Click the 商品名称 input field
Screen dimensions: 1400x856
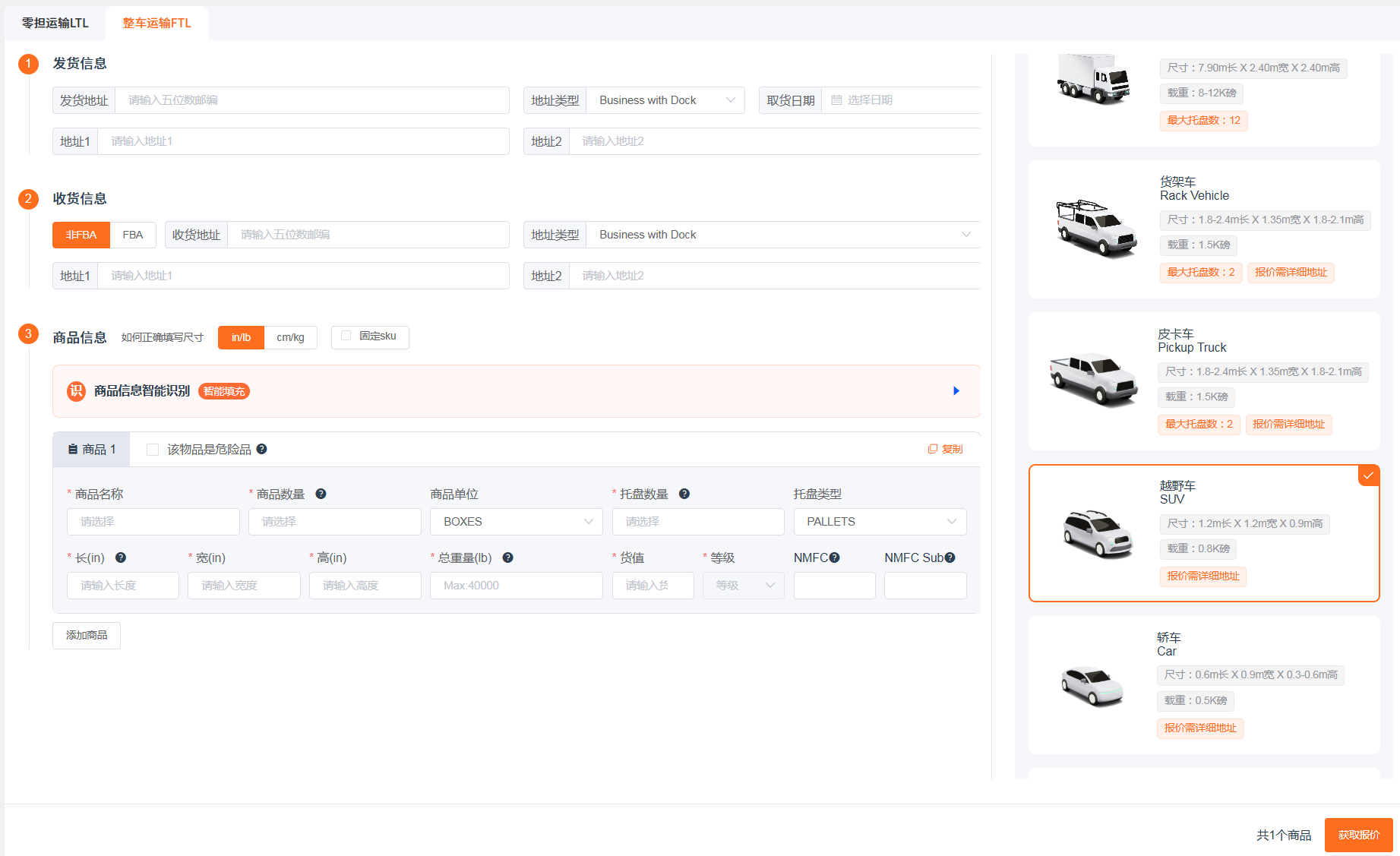pyautogui.click(x=153, y=522)
